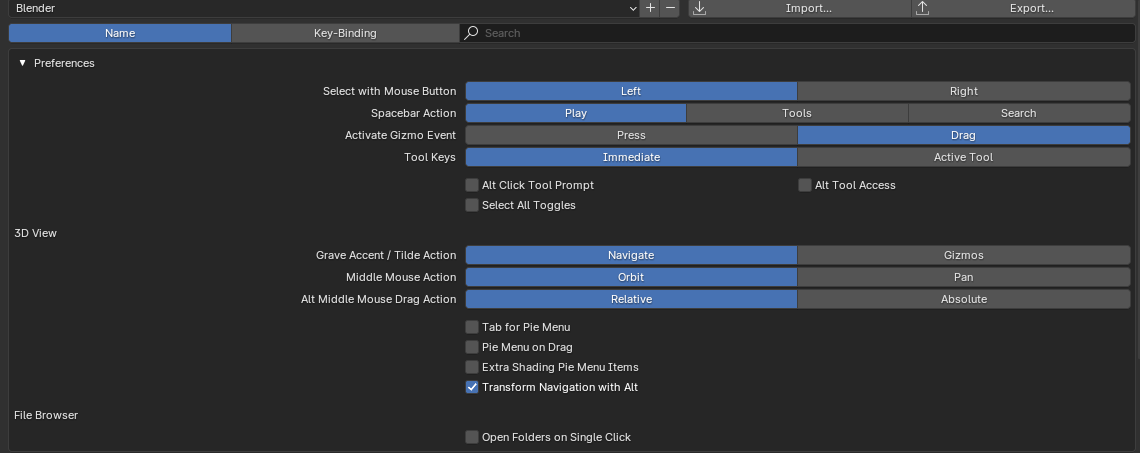Set Alt Middle Mouse Drag to Absolute

coord(963,299)
